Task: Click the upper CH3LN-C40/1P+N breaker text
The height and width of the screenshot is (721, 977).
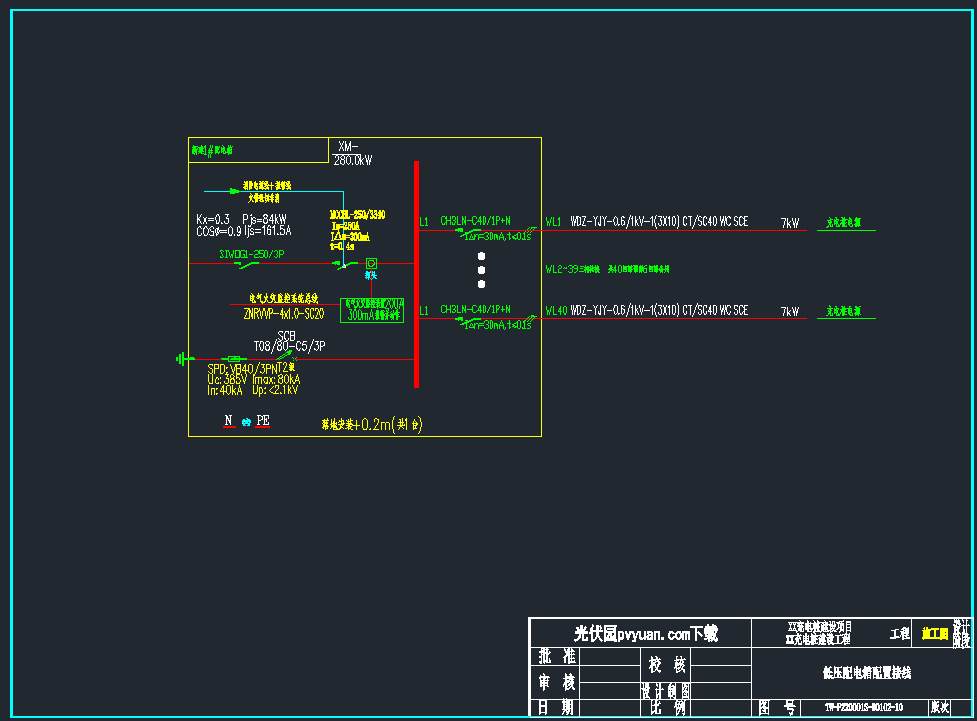Action: 475,221
